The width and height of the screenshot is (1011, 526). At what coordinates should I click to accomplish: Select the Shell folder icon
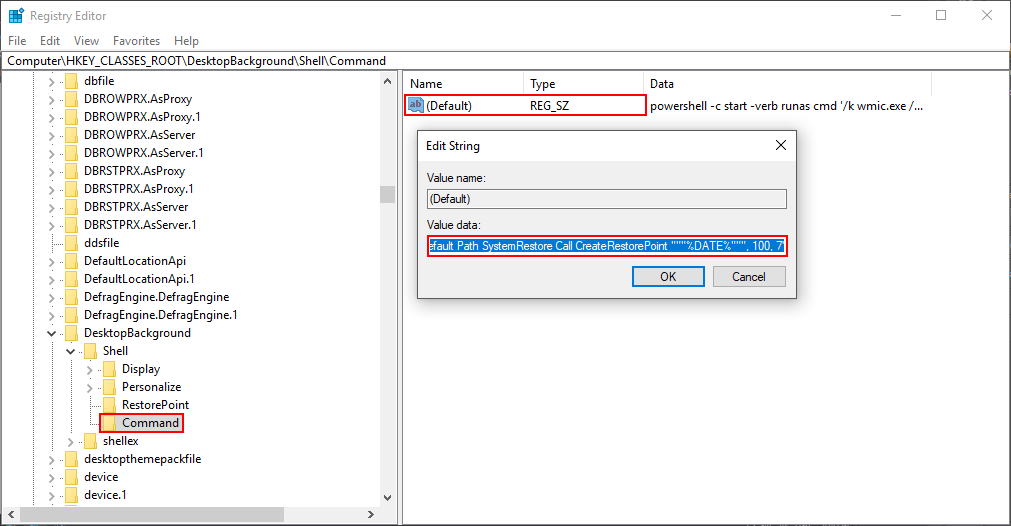click(x=91, y=351)
